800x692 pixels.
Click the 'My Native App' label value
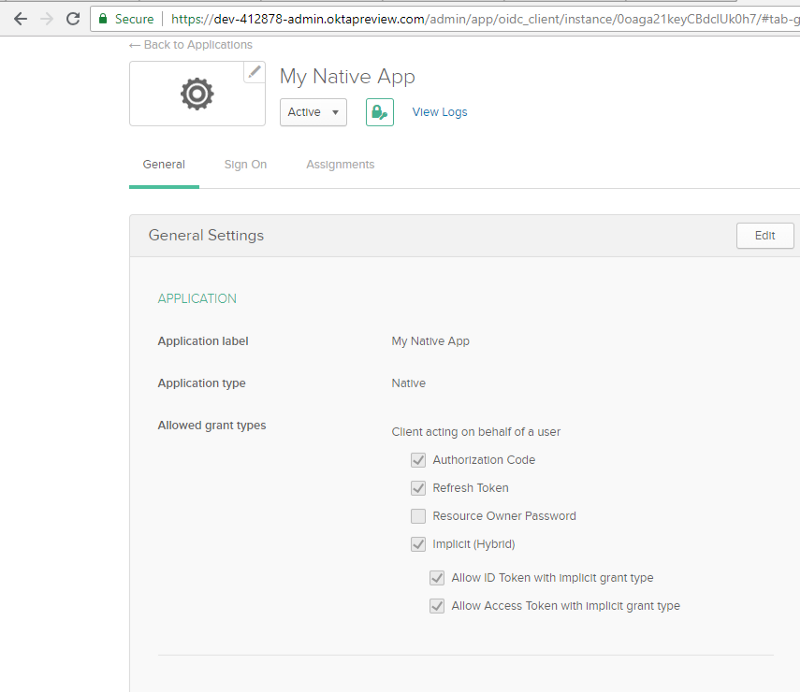coord(431,341)
